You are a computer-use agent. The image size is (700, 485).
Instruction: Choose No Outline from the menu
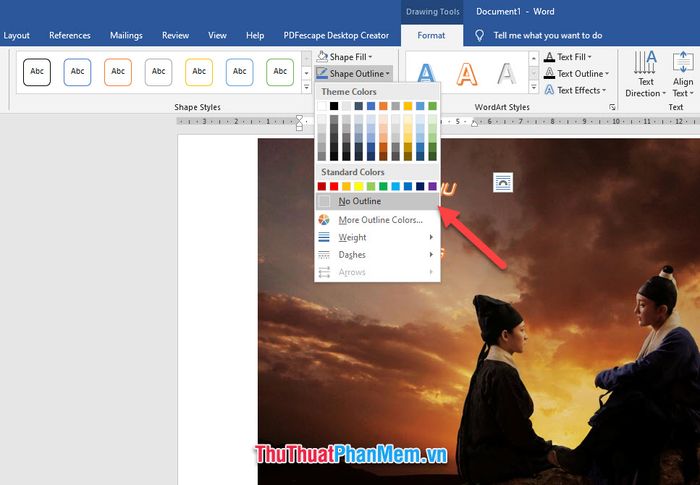click(x=377, y=201)
